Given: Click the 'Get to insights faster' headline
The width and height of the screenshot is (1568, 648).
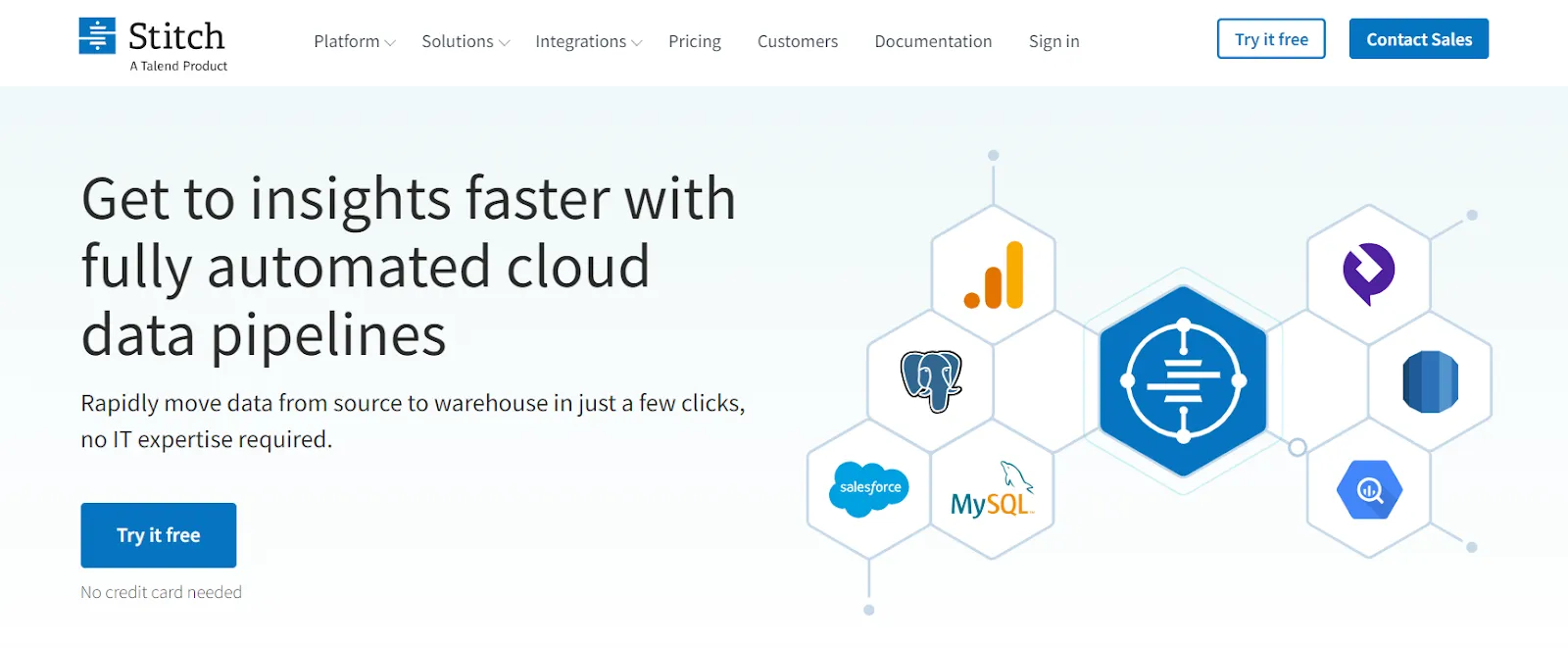Looking at the screenshot, I should coord(409,267).
